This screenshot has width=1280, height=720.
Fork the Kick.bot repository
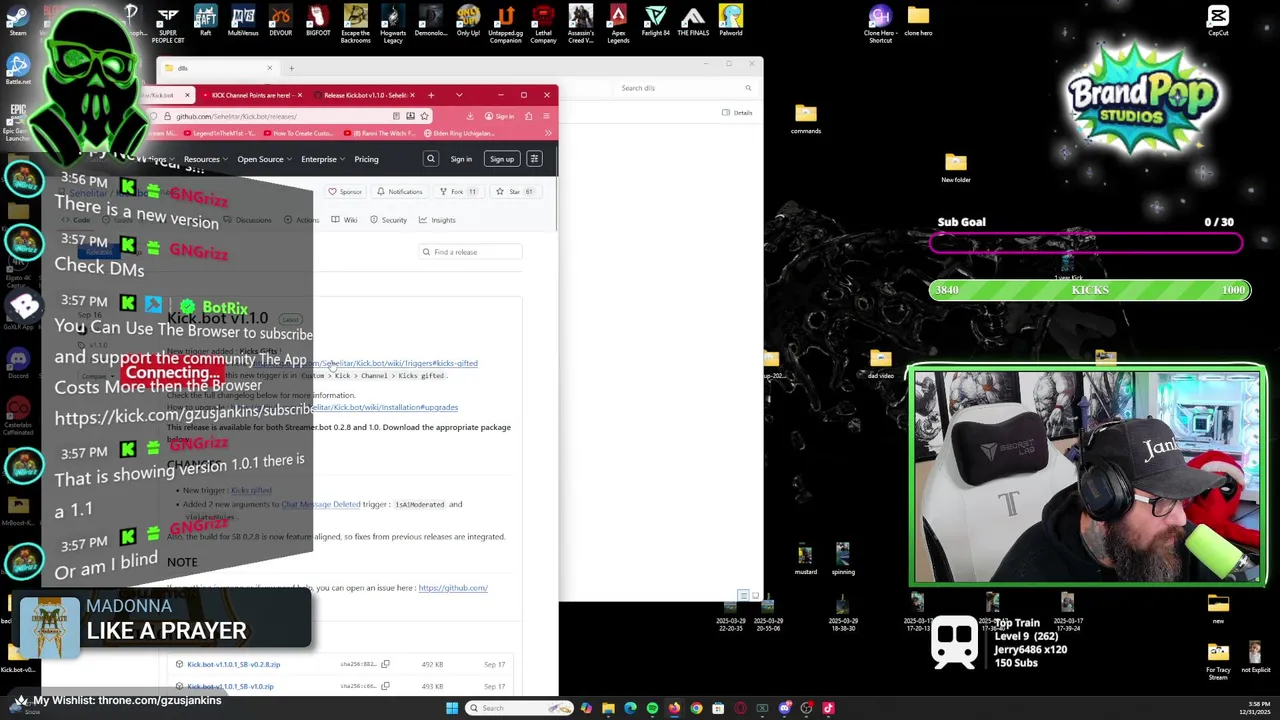(458, 192)
